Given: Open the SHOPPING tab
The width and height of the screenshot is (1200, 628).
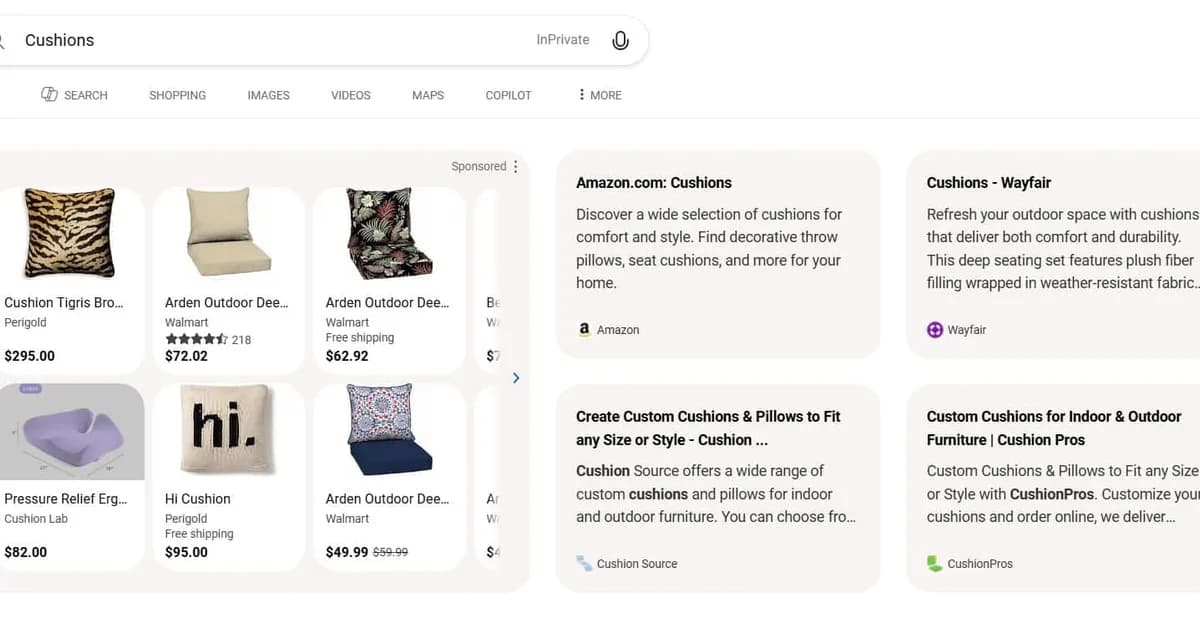Looking at the screenshot, I should point(177,95).
